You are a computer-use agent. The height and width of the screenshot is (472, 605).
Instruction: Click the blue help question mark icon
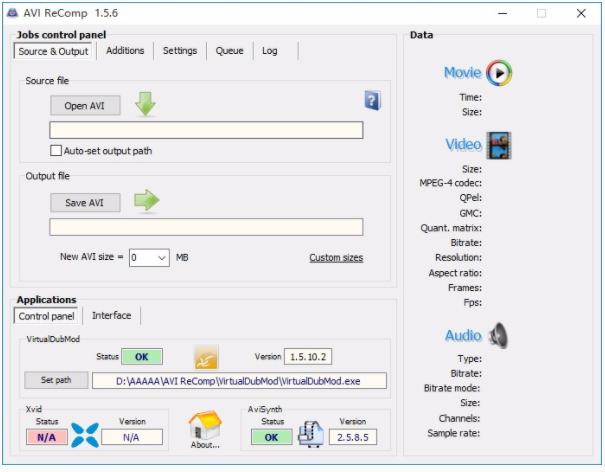pos(372,100)
